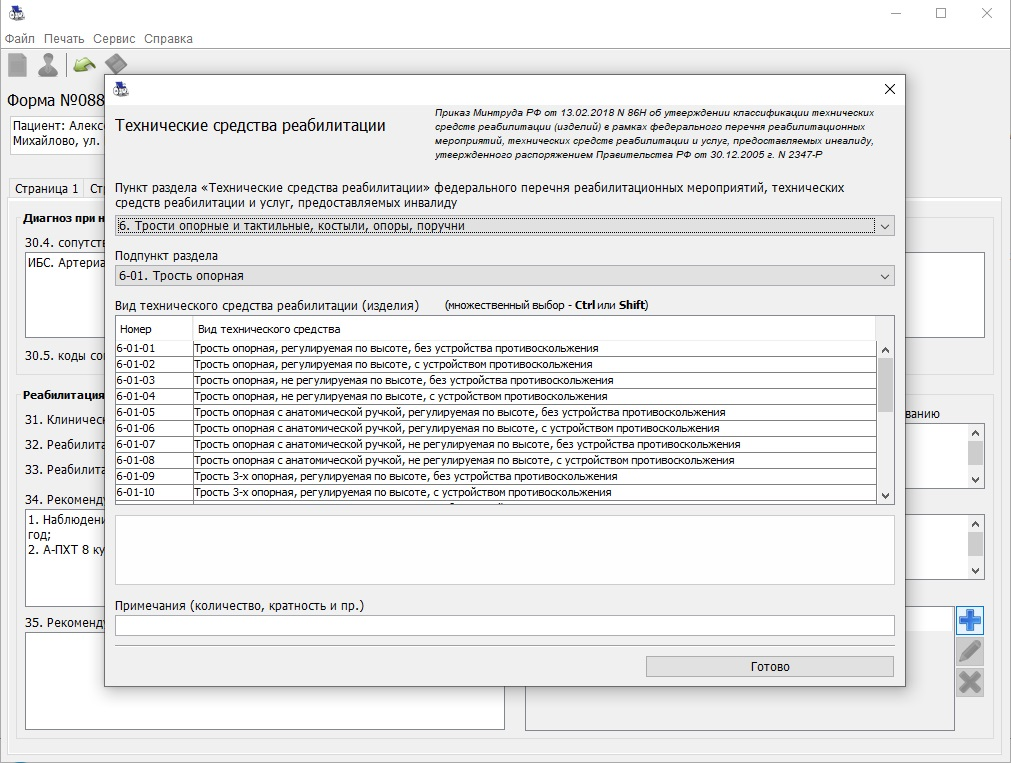Click the blue plus add icon

tap(970, 620)
